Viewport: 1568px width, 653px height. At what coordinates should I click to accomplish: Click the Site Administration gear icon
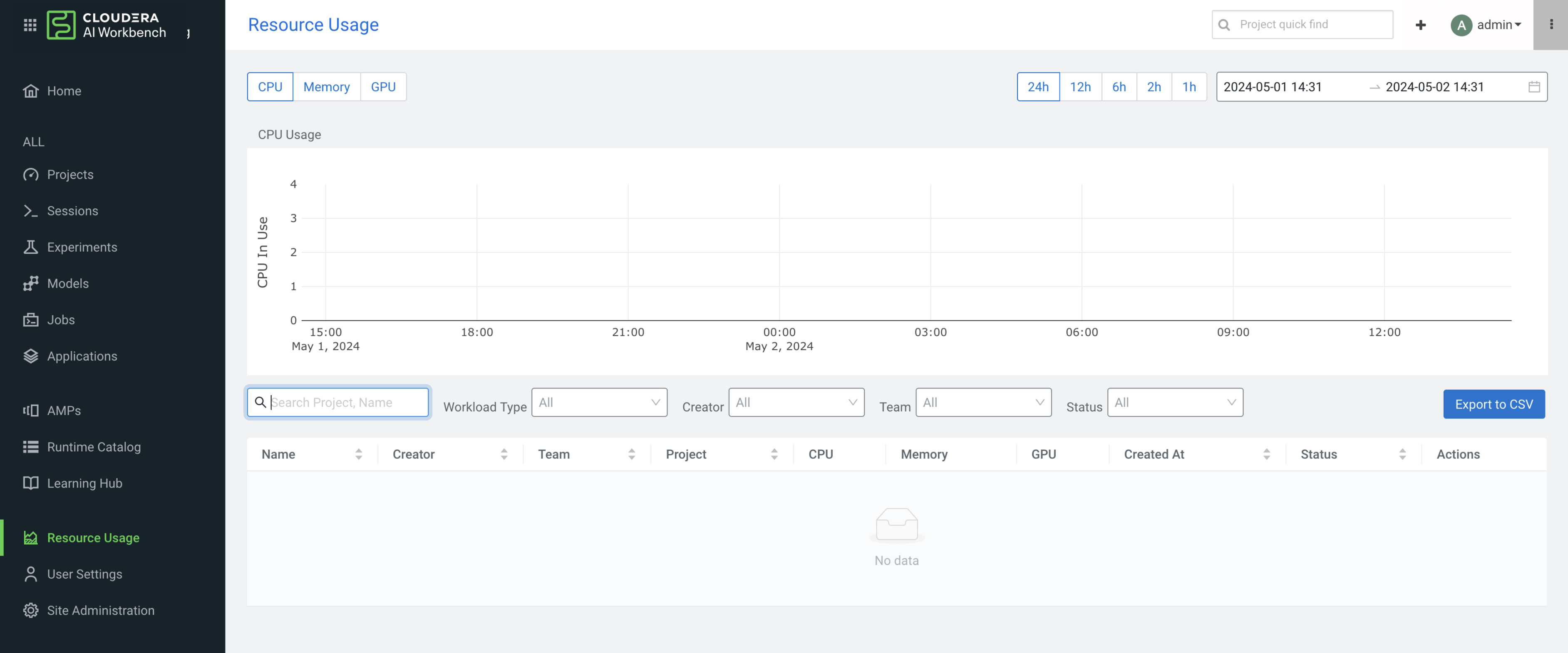point(30,611)
